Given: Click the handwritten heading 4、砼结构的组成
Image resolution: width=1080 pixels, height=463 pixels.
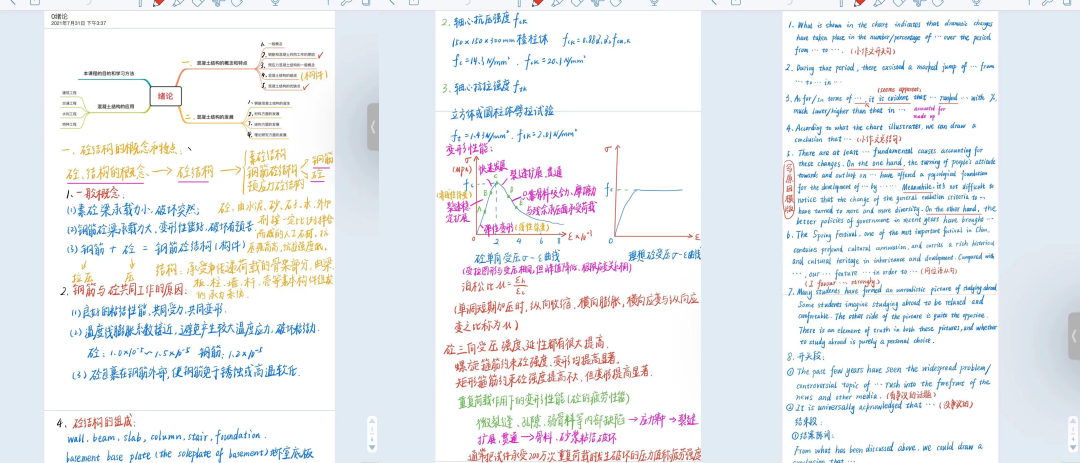Looking at the screenshot, I should [96, 422].
